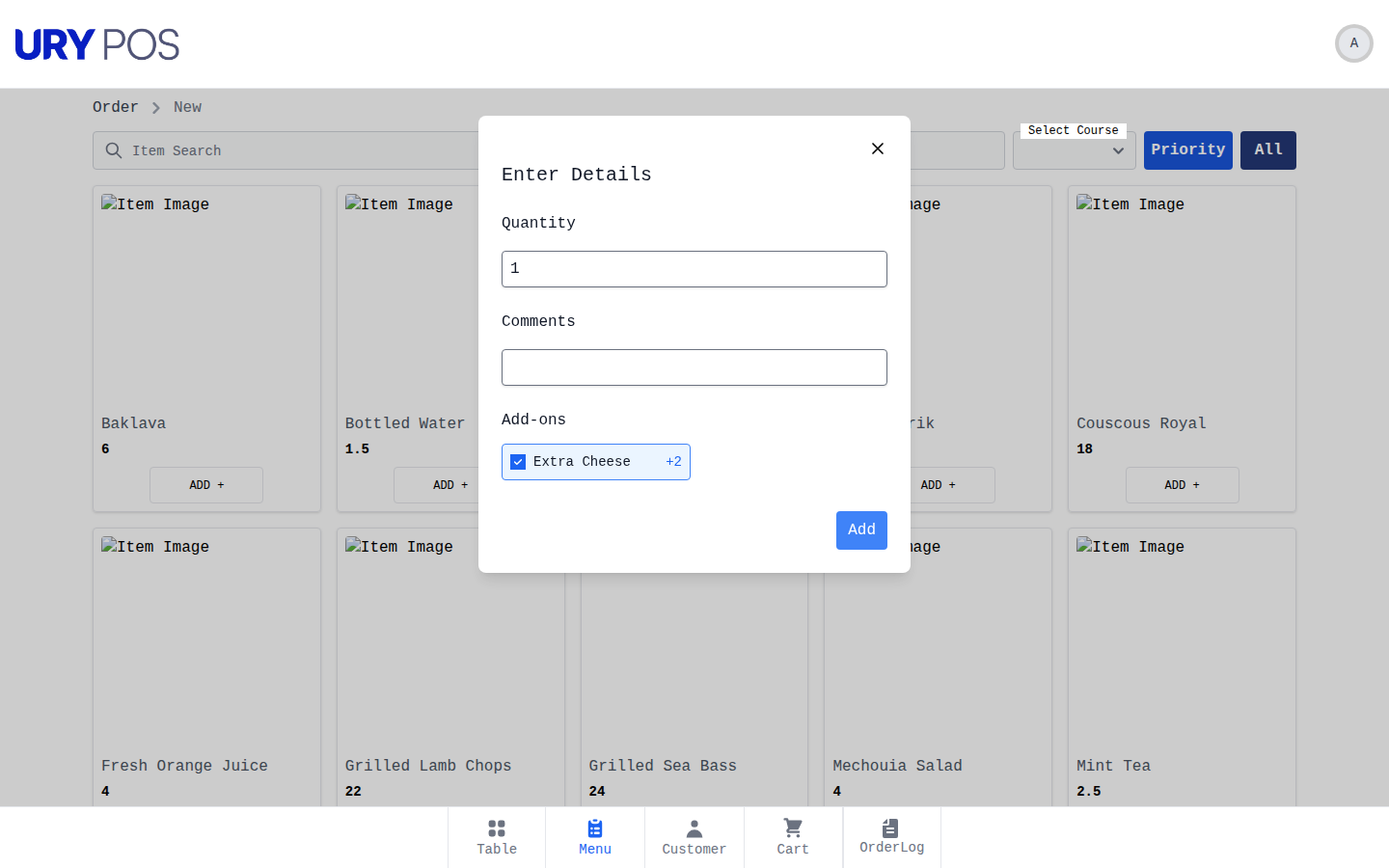Screen dimensions: 1389x868
Task: Click the Mechouia Salad item name
Action: click(898, 766)
